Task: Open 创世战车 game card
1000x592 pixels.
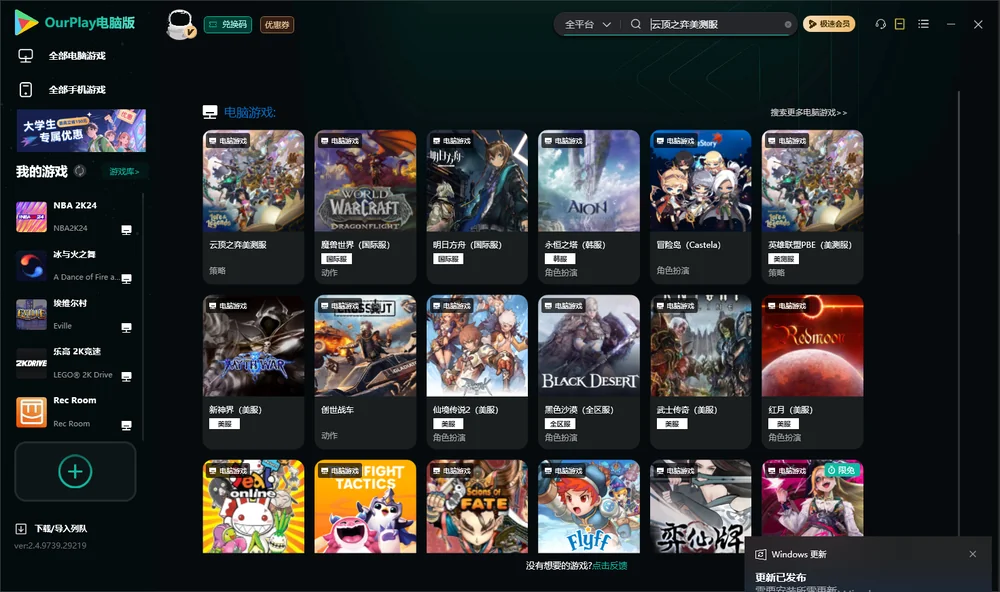Action: click(x=365, y=372)
